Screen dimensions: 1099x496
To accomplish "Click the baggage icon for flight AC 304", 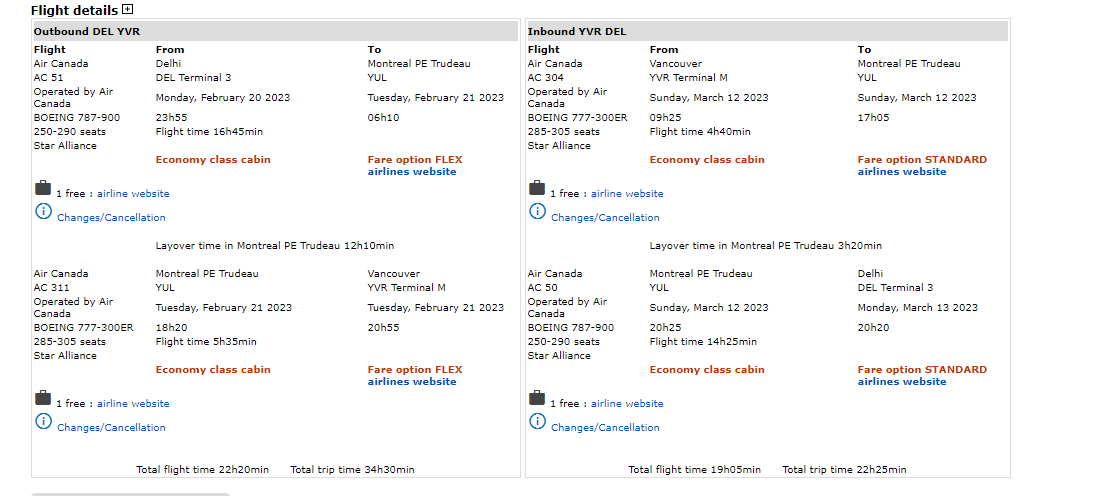I will [x=537, y=188].
